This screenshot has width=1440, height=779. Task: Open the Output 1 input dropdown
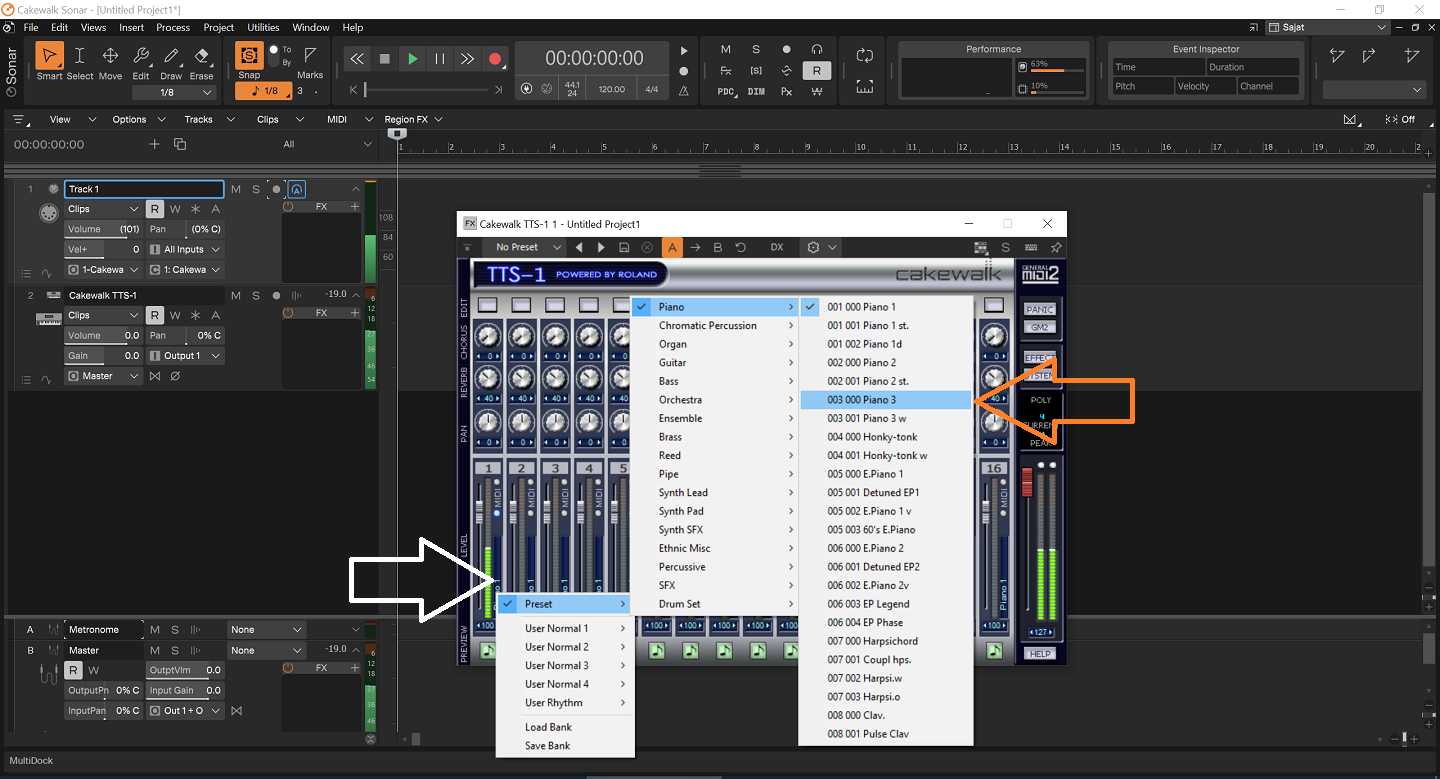point(186,356)
